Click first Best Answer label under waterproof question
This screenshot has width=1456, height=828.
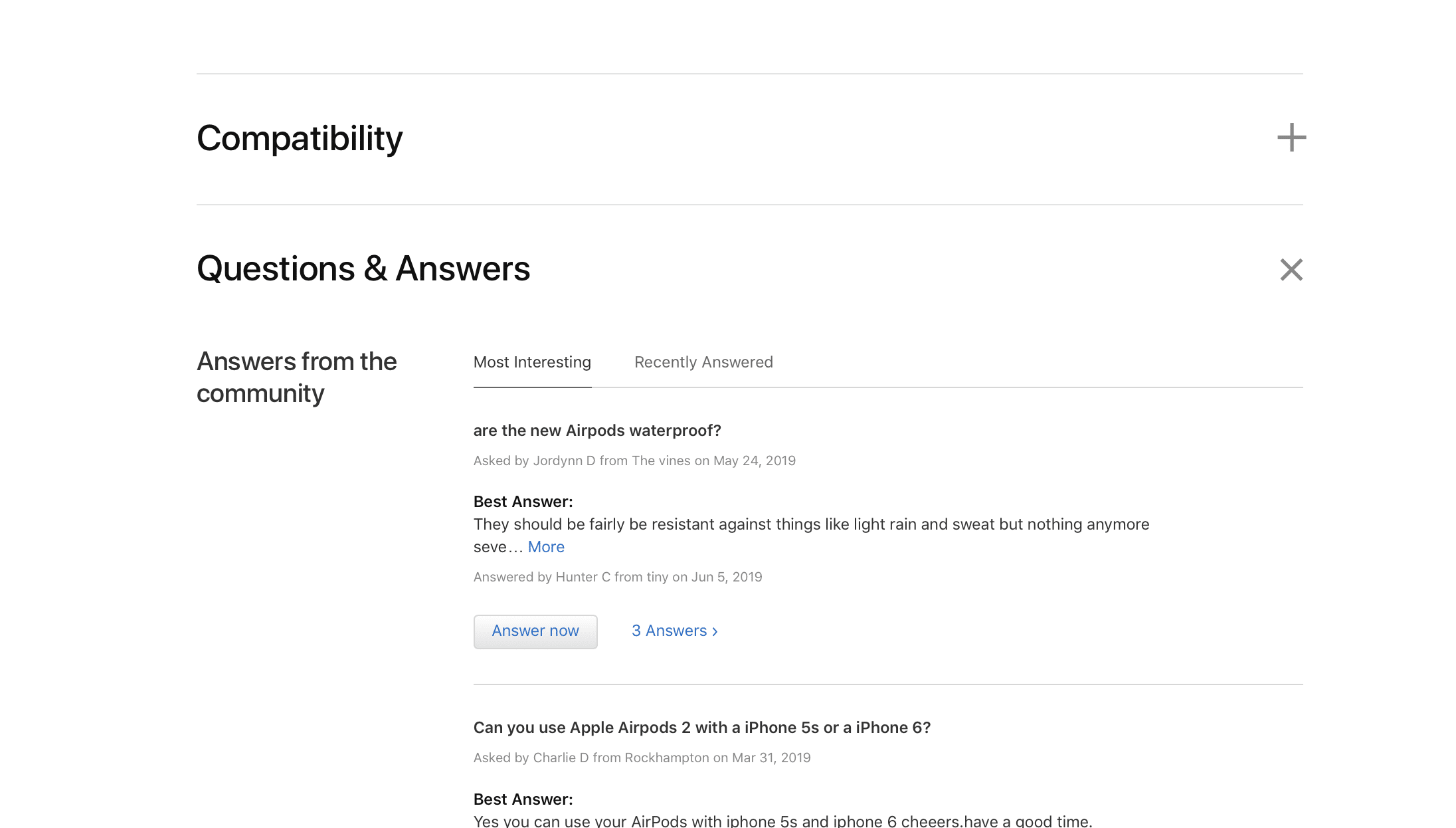(x=523, y=502)
